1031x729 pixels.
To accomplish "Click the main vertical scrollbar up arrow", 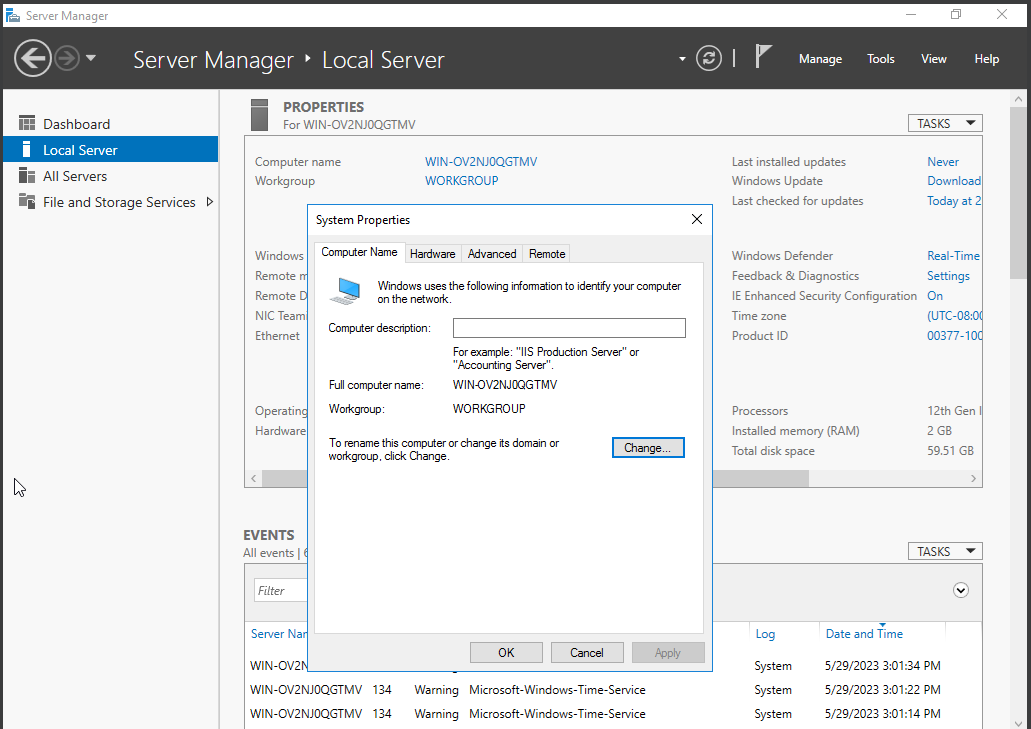I will coord(1019,99).
